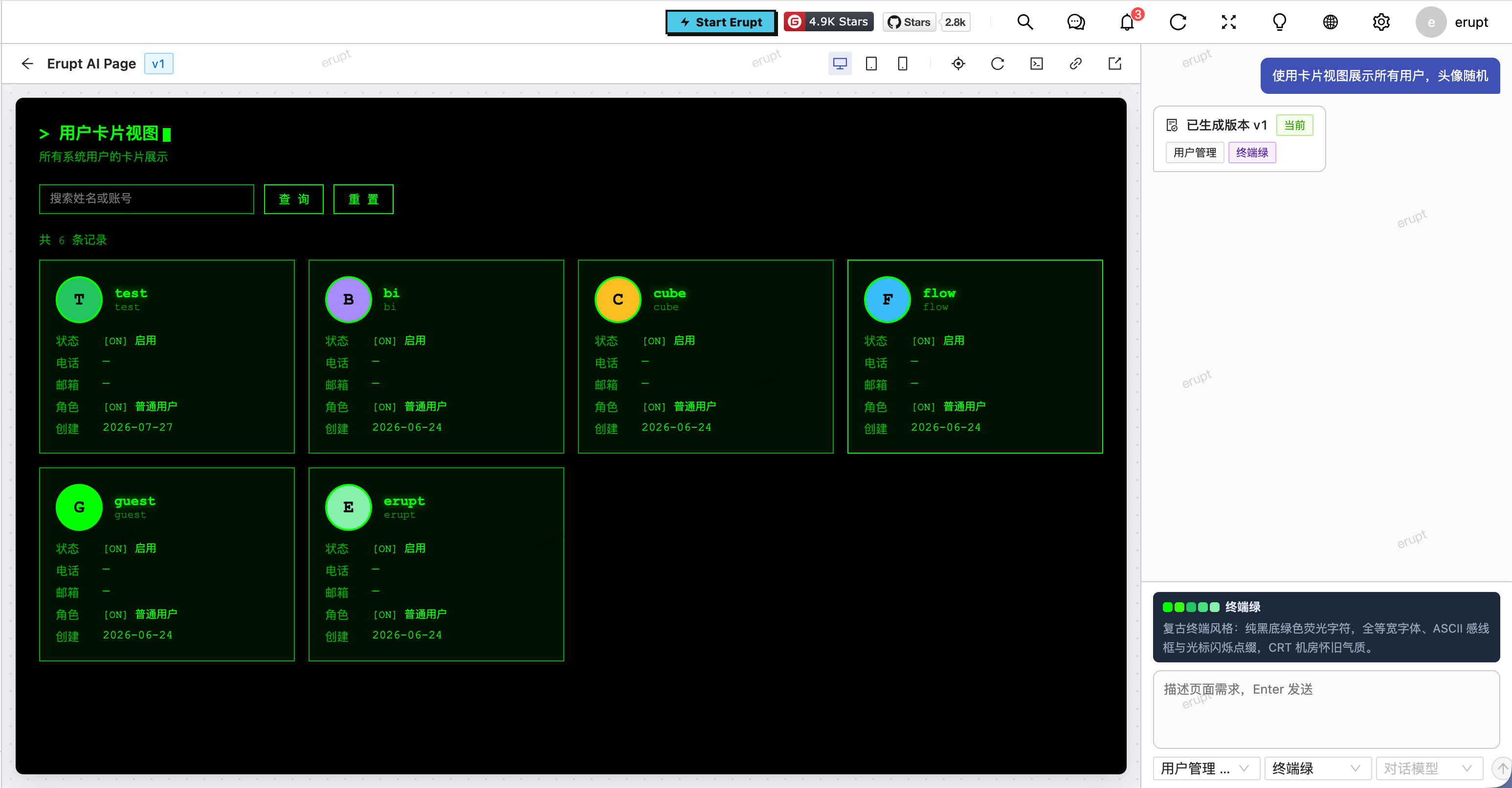This screenshot has width=1512, height=788.
Task: Open the settings gear icon
Action: [1381, 22]
